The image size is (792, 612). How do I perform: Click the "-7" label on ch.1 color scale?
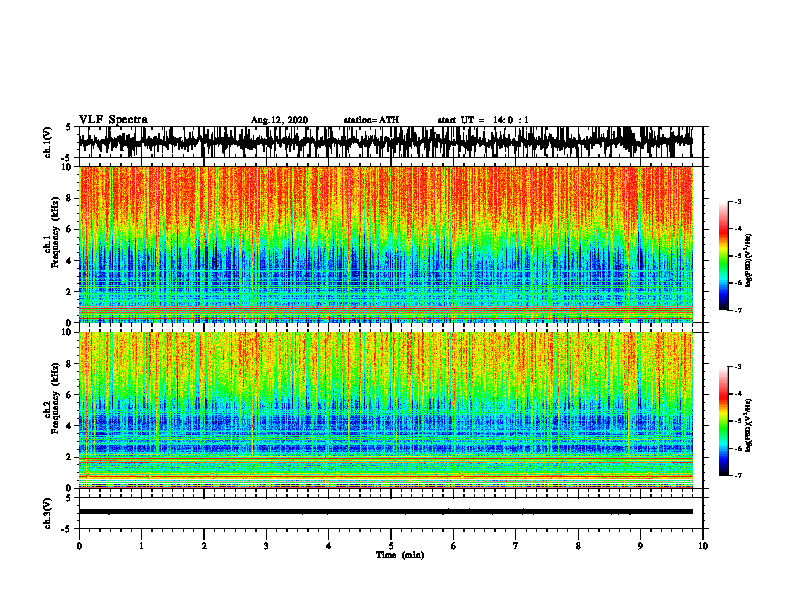coord(737,310)
